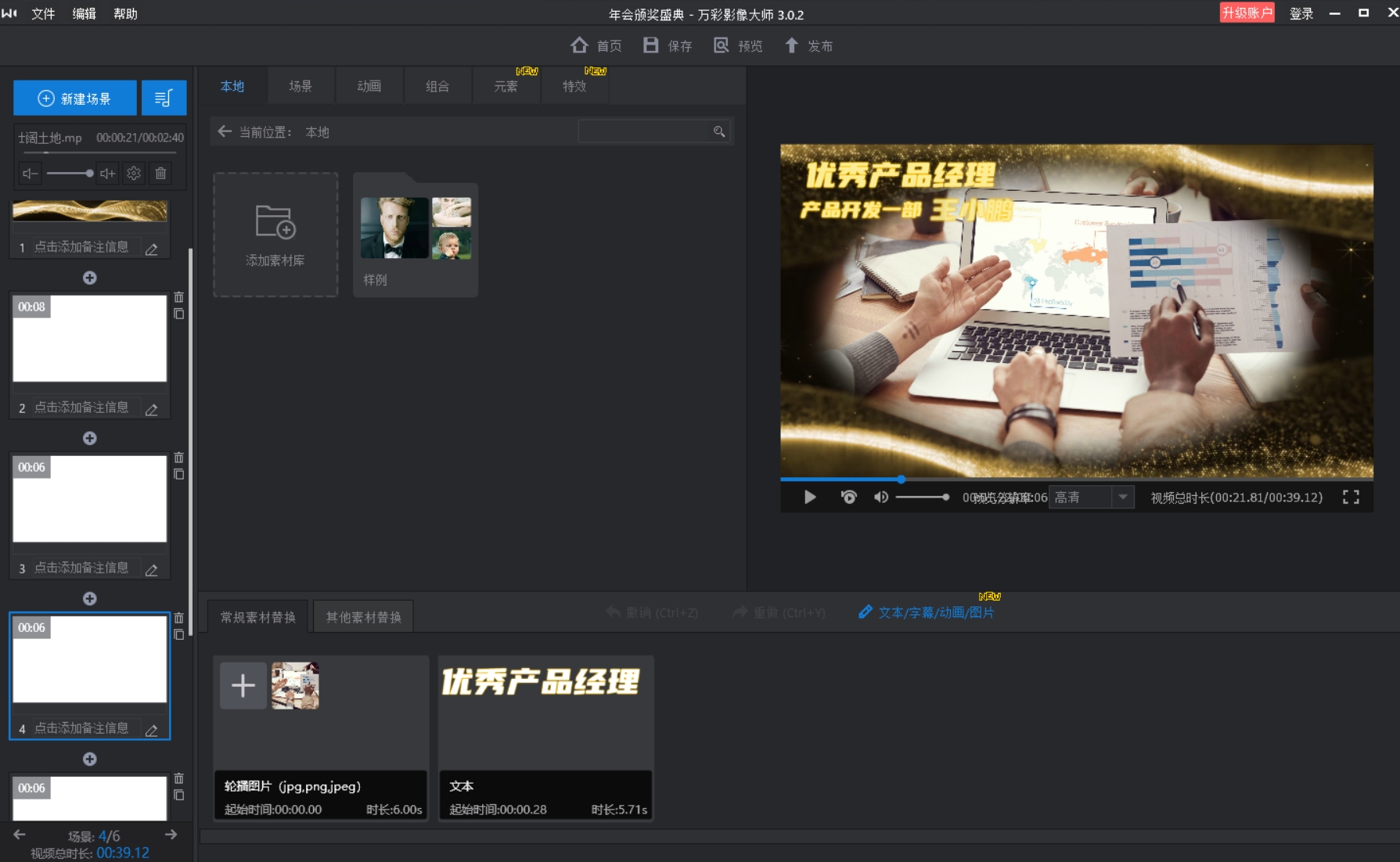This screenshot has height=862, width=1400.
Task: Open the 帮助 menu
Action: [125, 13]
